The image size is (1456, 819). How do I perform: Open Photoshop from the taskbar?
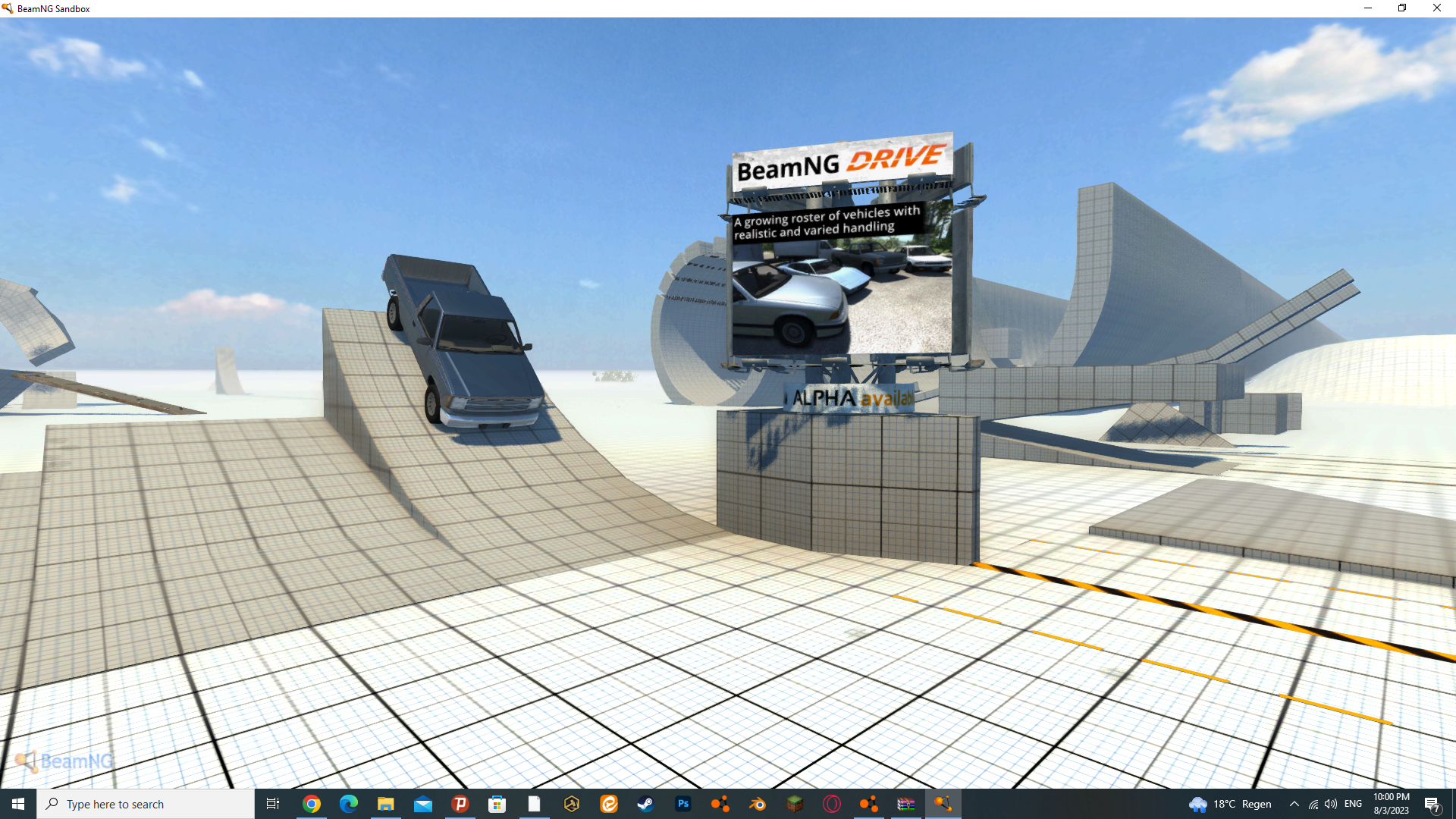pos(683,804)
